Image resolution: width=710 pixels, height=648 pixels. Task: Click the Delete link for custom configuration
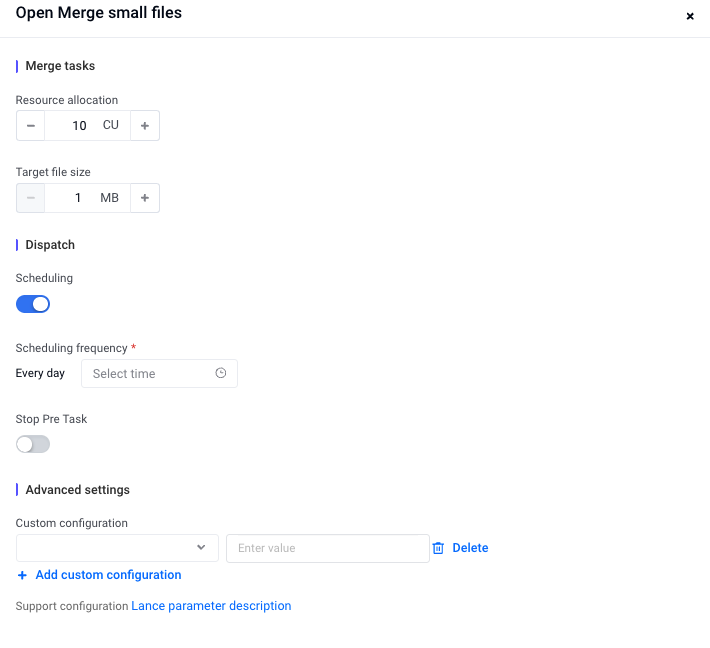(470, 548)
